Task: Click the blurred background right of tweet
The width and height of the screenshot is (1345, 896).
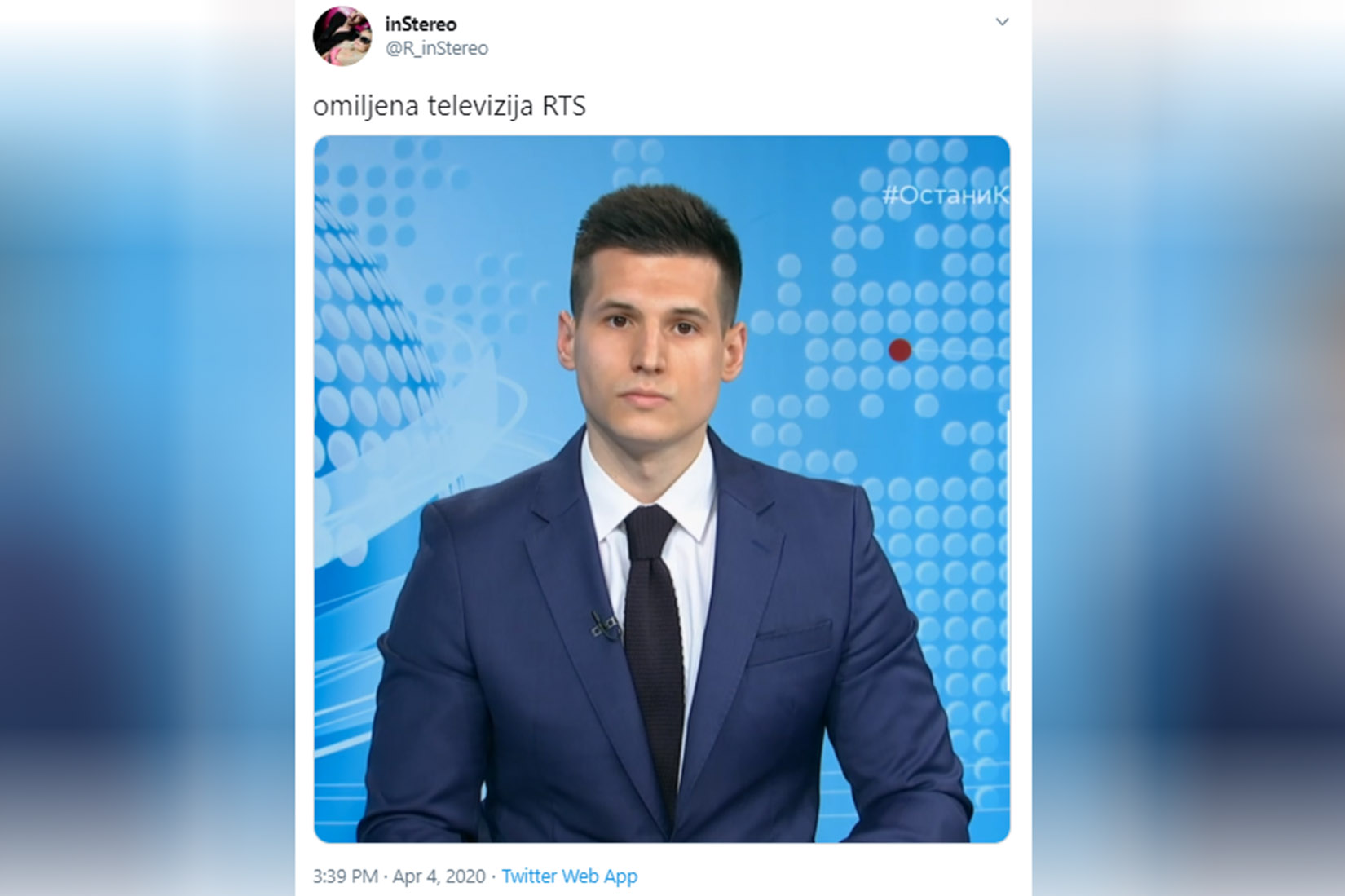Action: tap(1188, 448)
